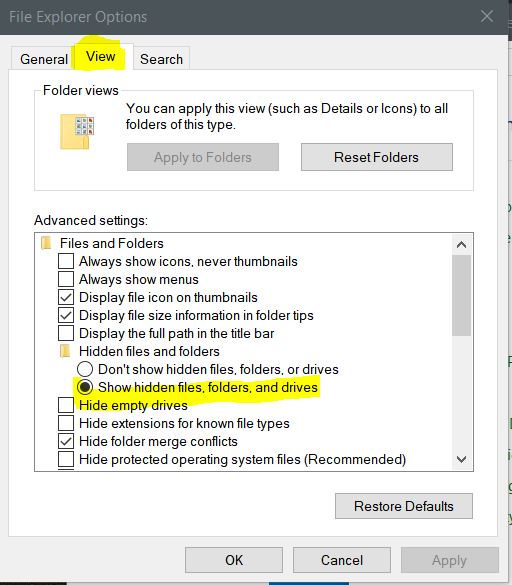Enable Always show menus checkbox
This screenshot has height=585, width=512.
(x=66, y=279)
